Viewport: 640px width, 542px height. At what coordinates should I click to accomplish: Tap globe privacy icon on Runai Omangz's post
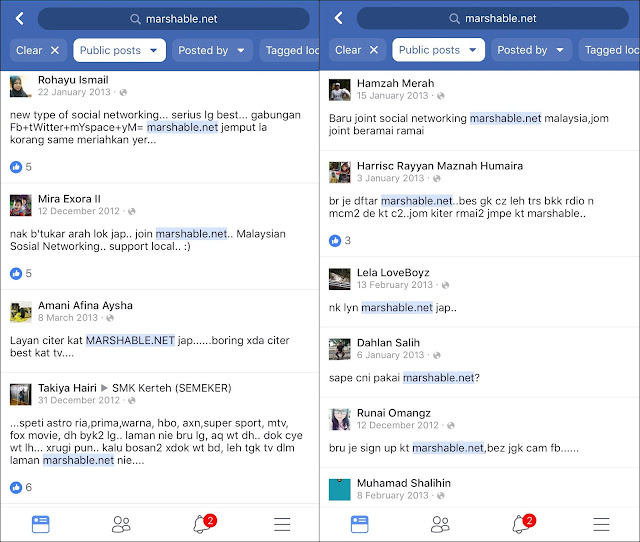click(451, 425)
